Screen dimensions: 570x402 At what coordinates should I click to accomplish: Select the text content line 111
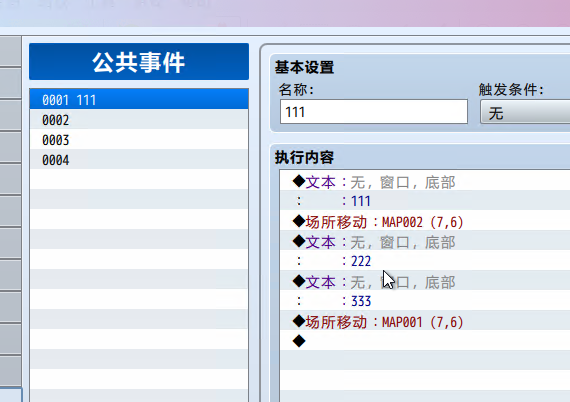[x=425, y=201]
